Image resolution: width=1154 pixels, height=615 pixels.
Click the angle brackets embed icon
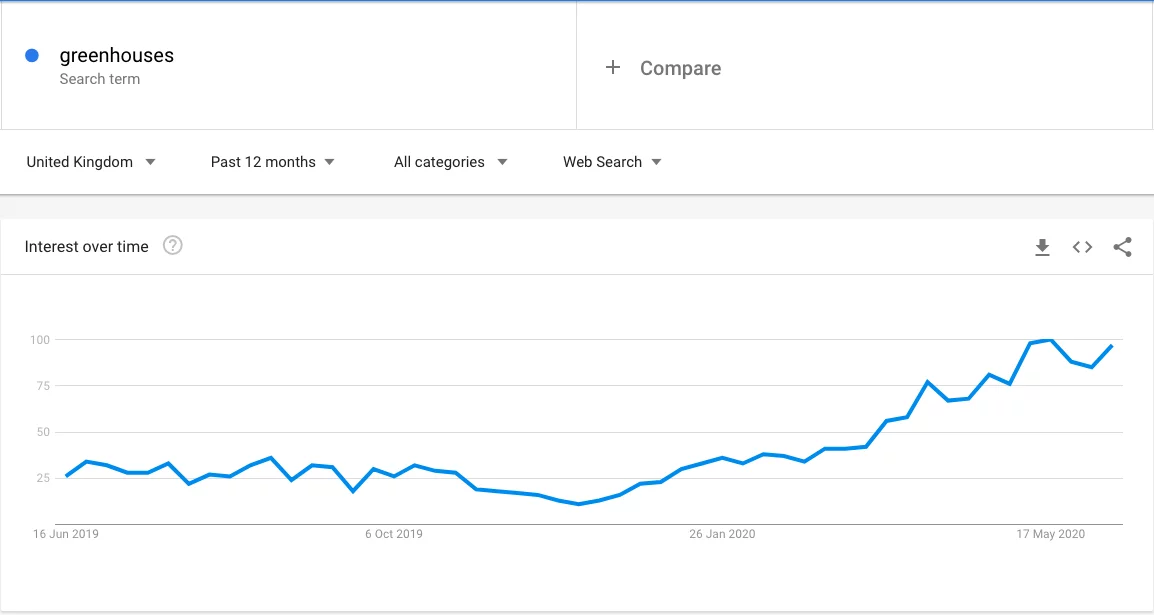tap(1082, 247)
